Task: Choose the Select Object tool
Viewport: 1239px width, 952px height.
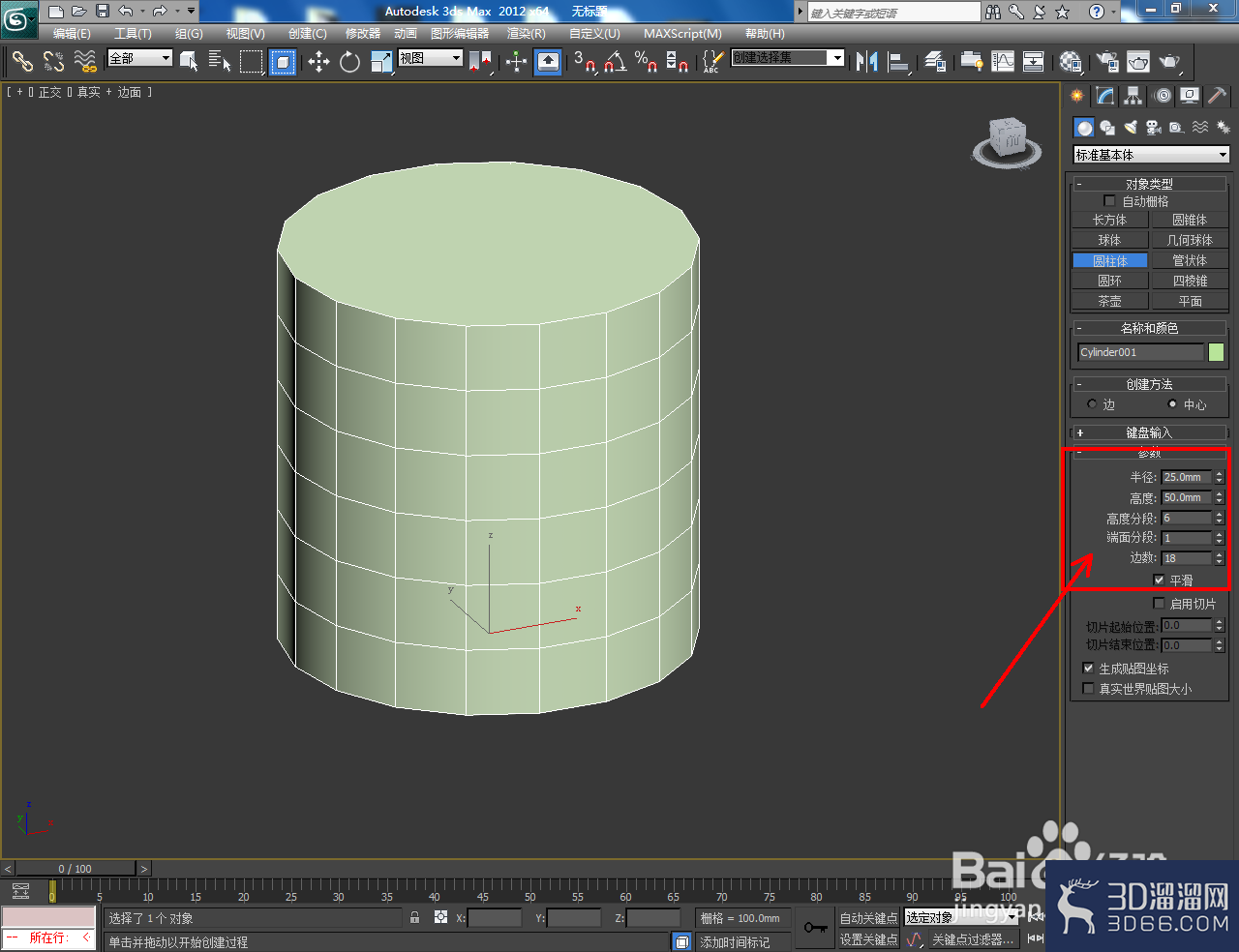Action: click(189, 62)
